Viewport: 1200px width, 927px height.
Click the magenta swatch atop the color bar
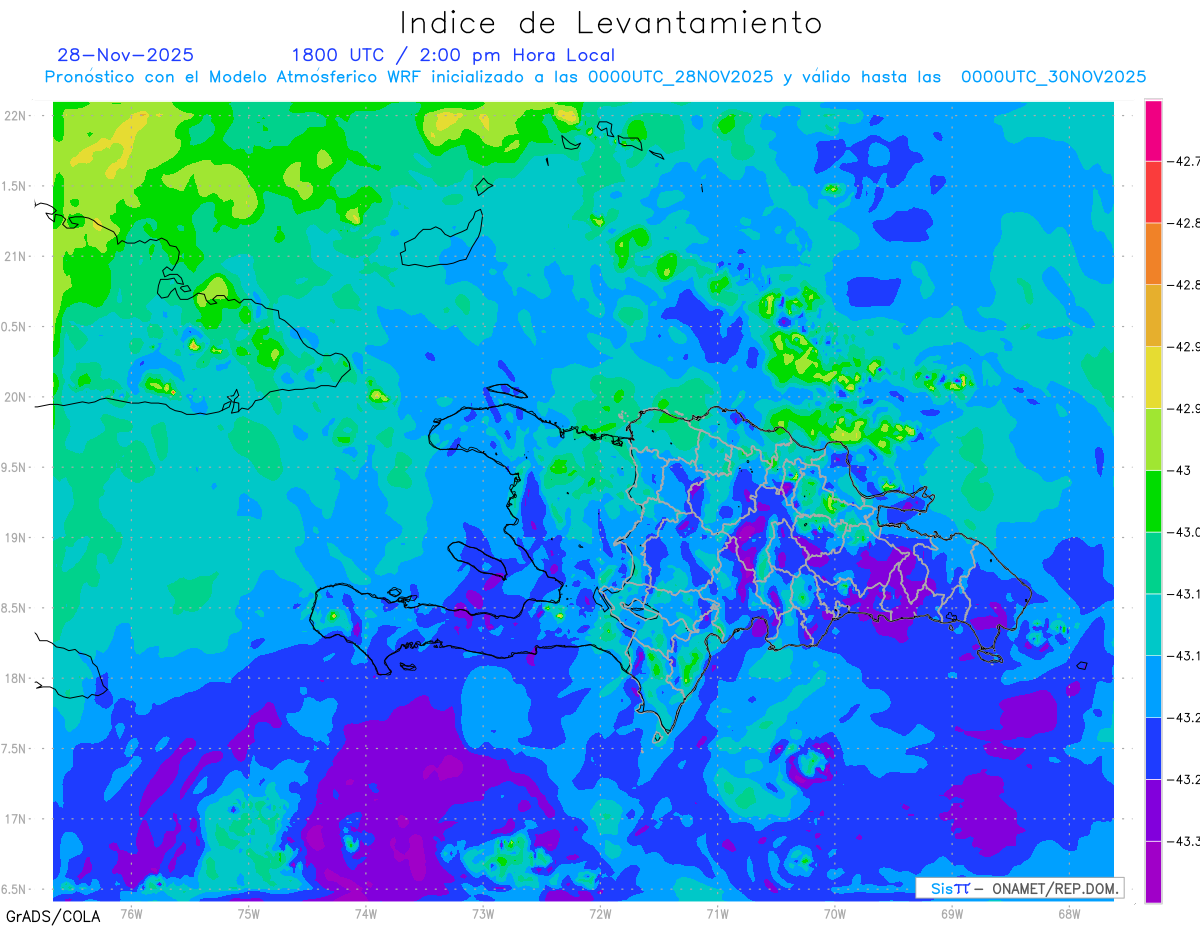(x=1153, y=130)
